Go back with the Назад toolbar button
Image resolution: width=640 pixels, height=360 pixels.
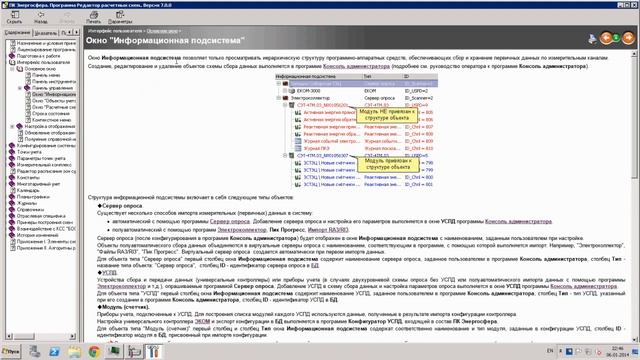[x=40, y=17]
